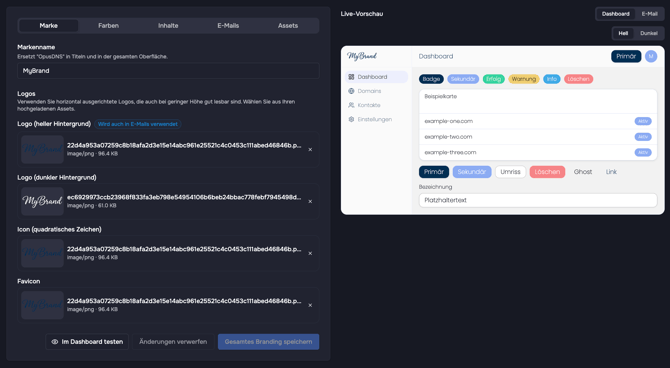The image size is (670, 368).
Task: Click the MyBrand logo in preview sidebar
Action: click(362, 56)
